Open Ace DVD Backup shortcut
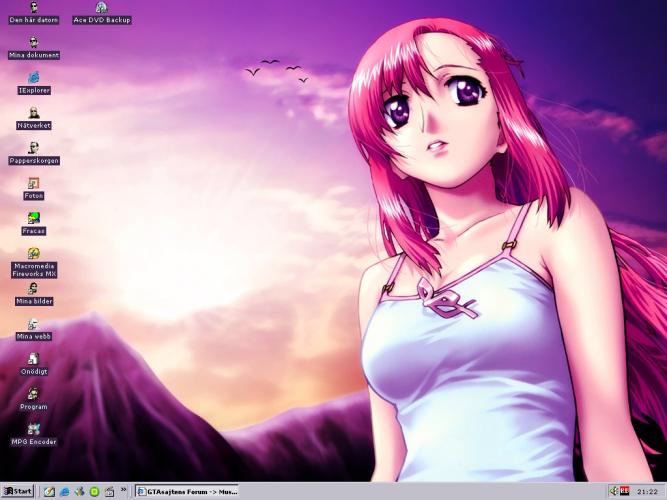Screen dimensions: 667x500 101,9
